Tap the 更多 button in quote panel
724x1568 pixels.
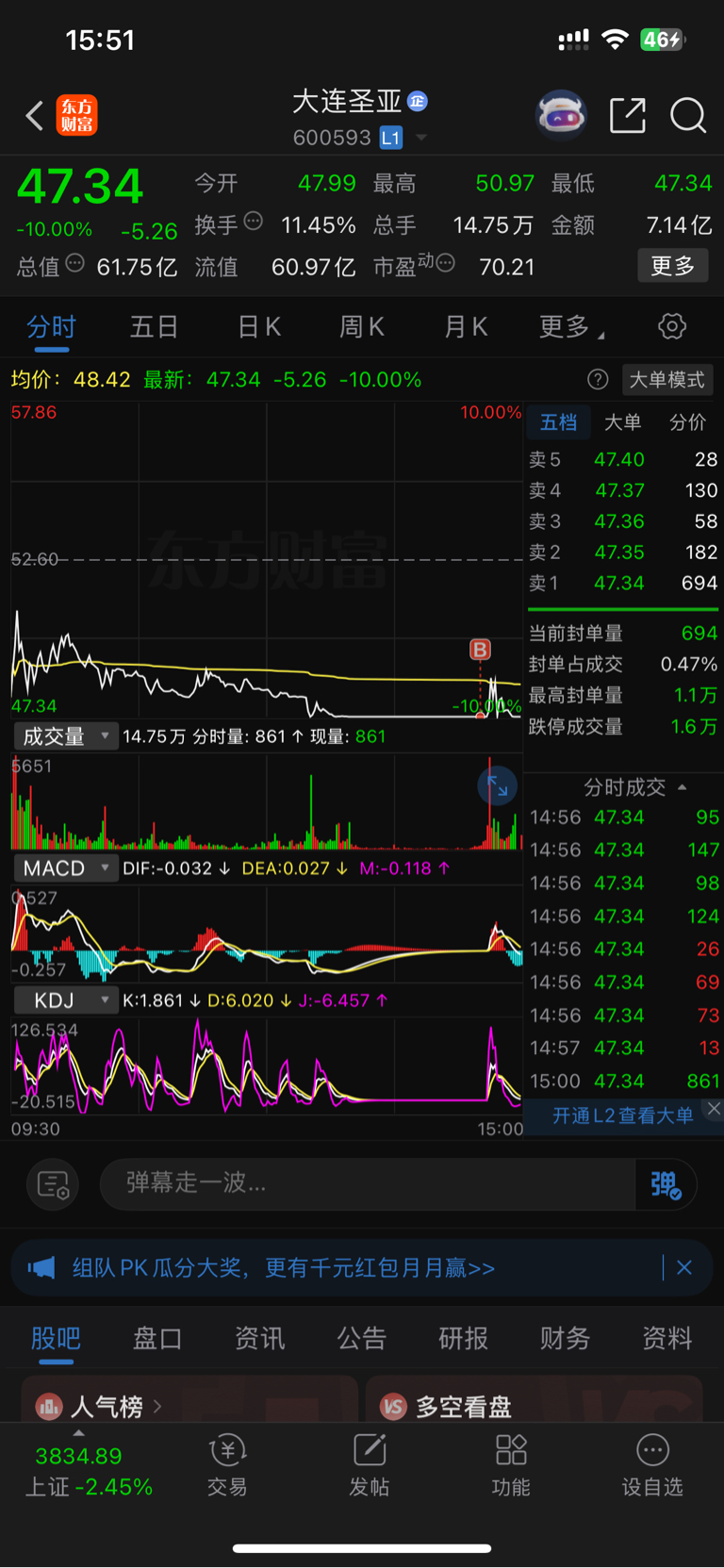pos(673,266)
